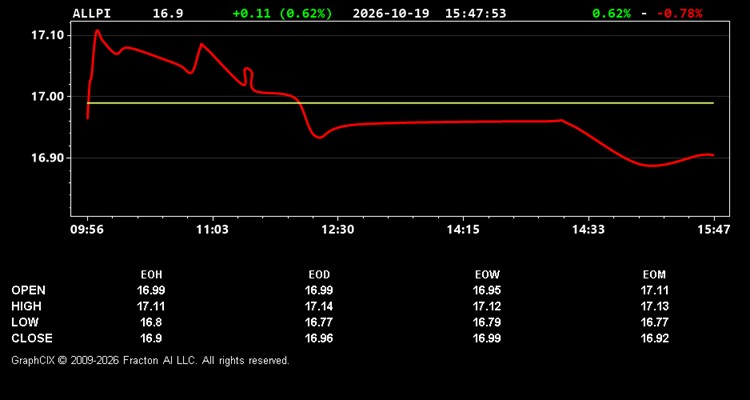Click the 12:30 time axis label
The image size is (750, 400).
coord(338,230)
